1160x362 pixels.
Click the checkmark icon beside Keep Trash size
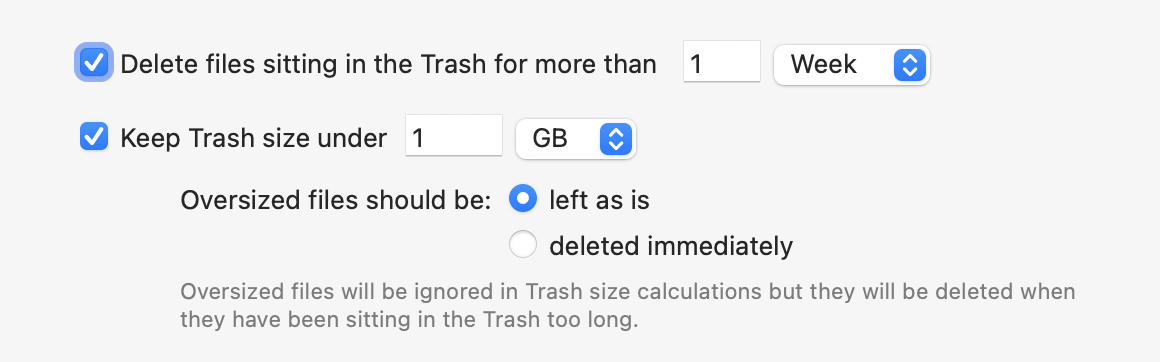point(94,137)
